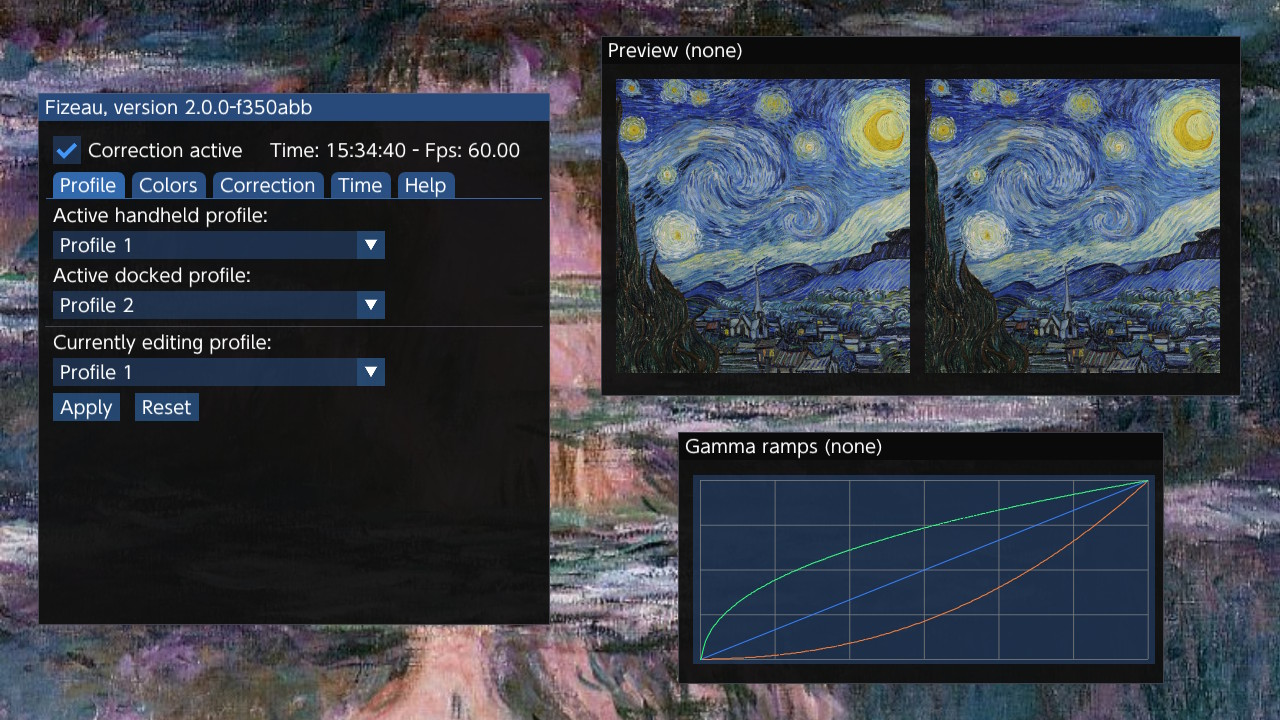
Task: Open the Active docked profile combo box
Action: click(219, 305)
